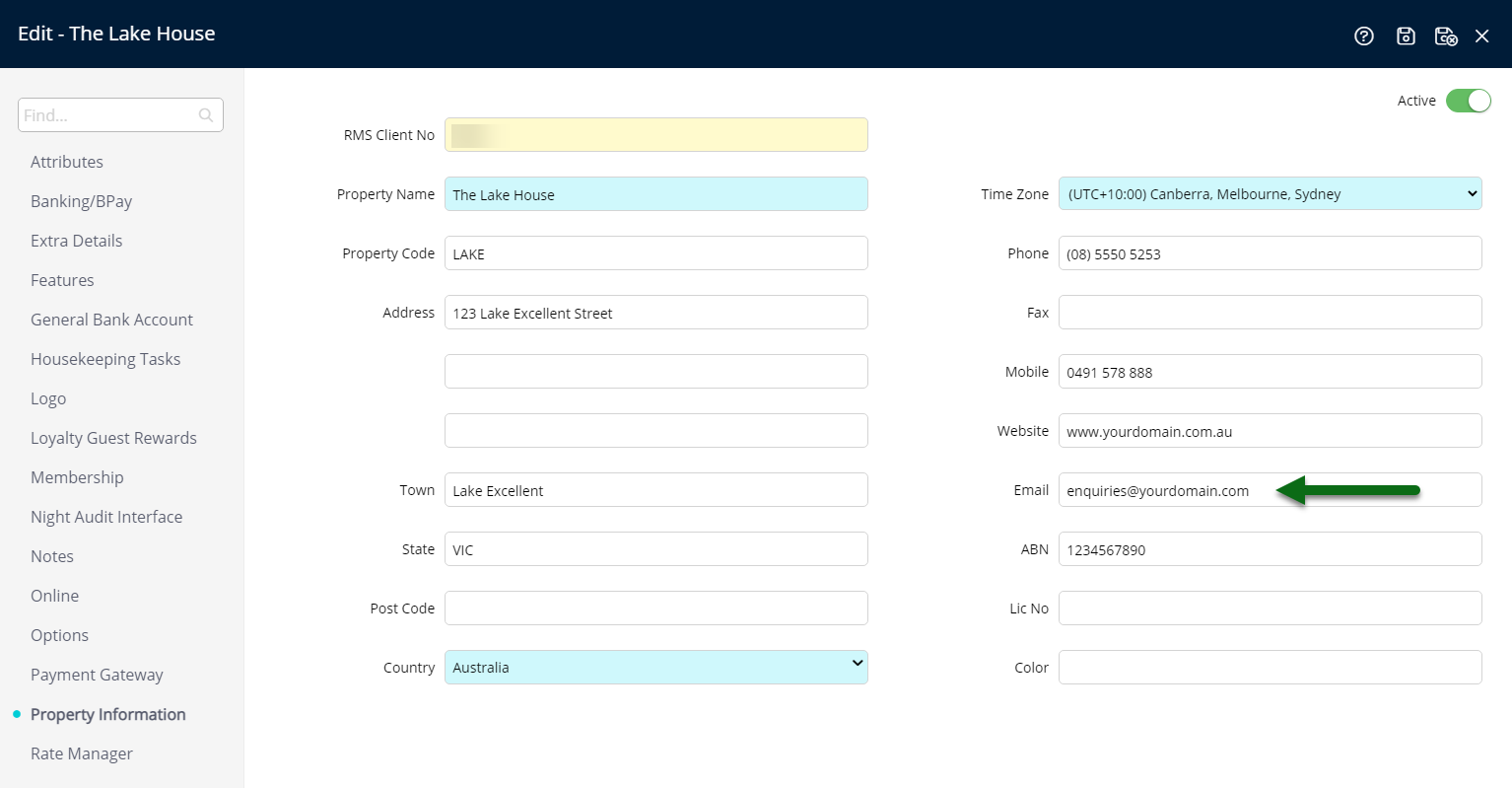
Task: Click the search magnifier in Find box
Action: 206,115
